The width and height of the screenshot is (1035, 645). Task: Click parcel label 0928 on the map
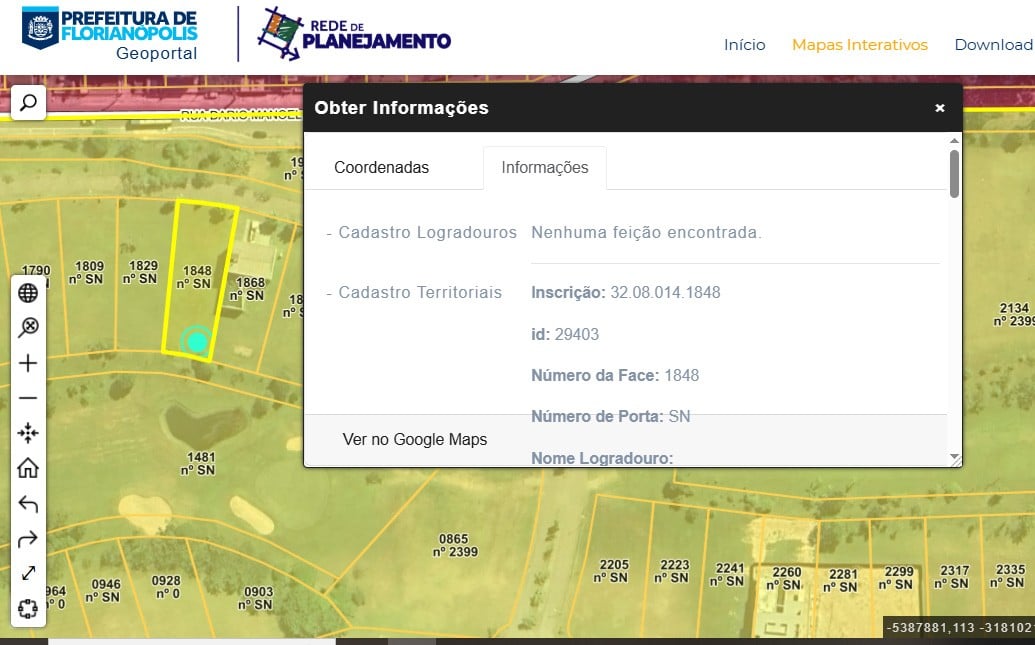click(x=165, y=586)
